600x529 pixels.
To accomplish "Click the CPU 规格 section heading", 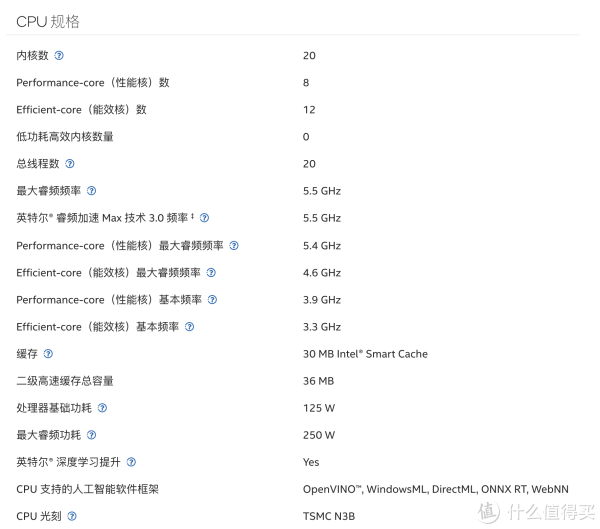I will click(x=48, y=21).
